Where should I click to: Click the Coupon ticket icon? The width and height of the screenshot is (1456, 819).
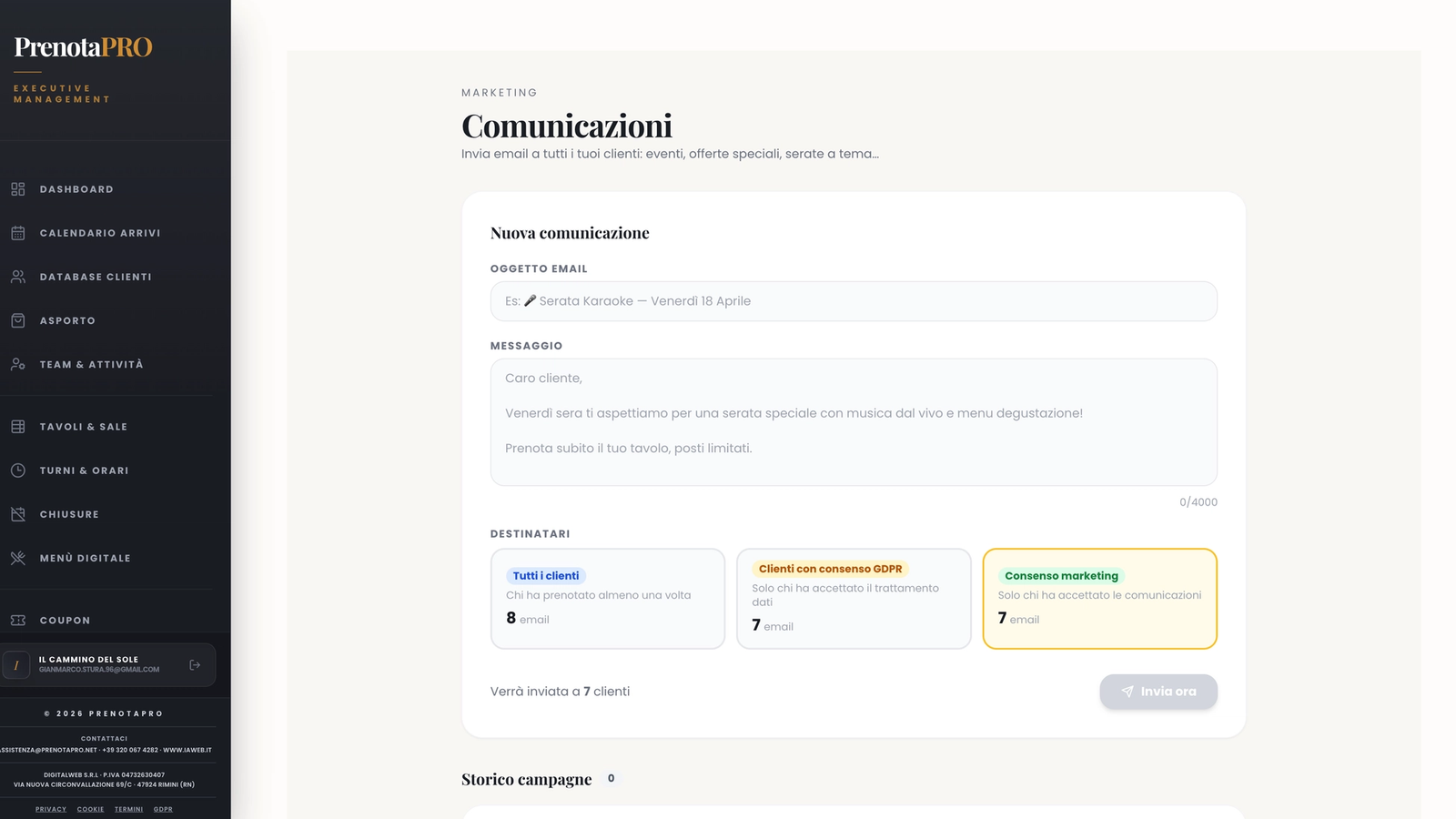(18, 620)
